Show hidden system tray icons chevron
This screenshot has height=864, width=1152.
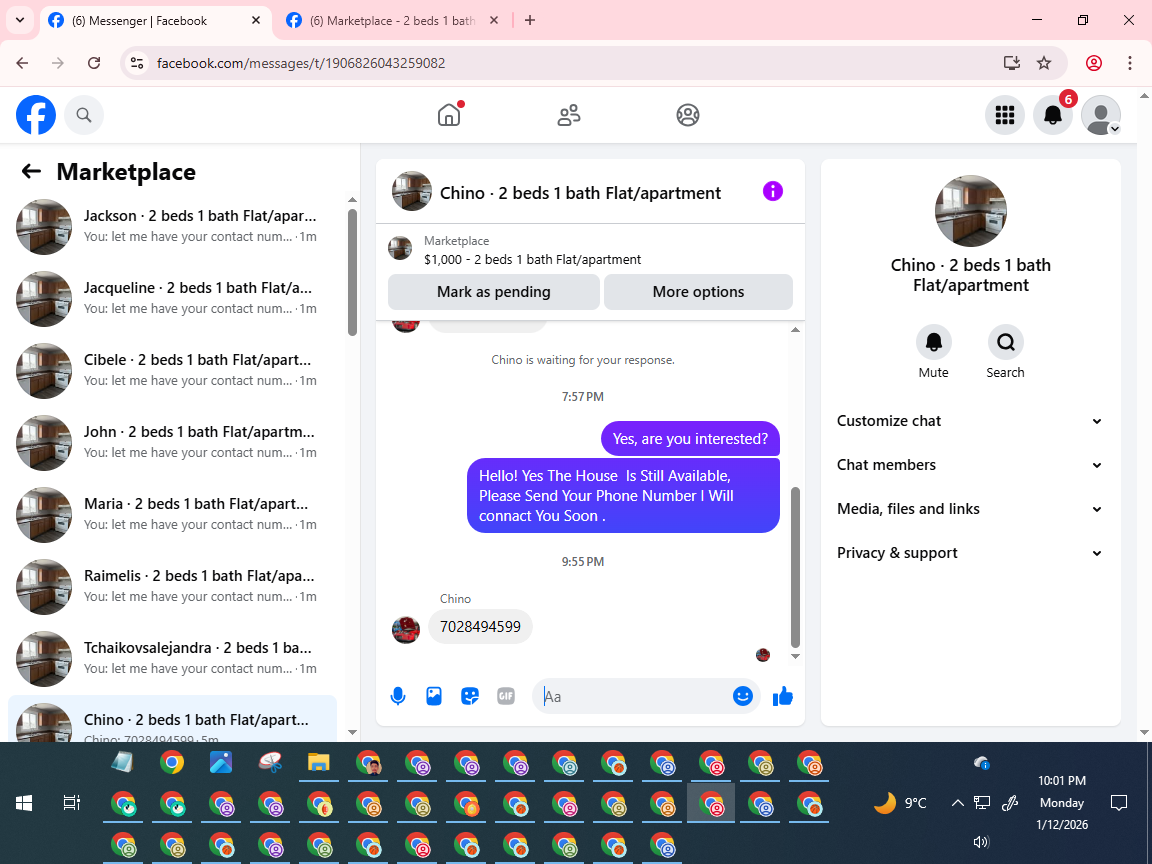[957, 803]
